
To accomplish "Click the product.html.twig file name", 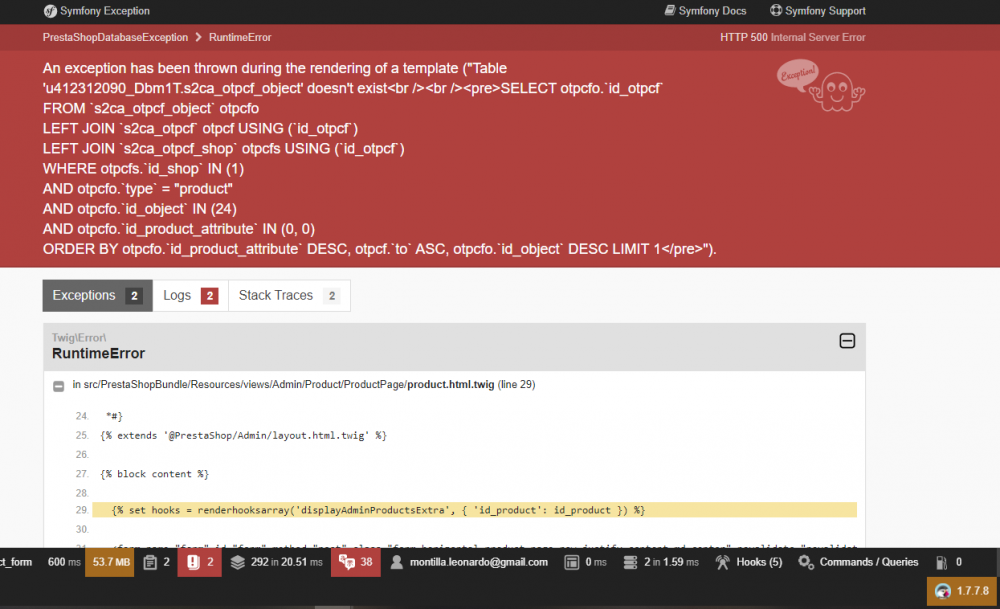I will click(450, 385).
